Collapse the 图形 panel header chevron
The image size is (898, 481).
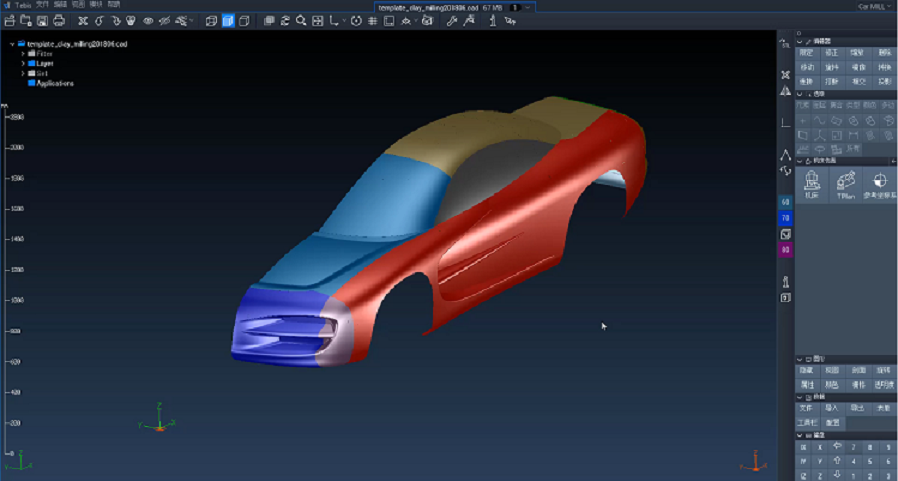click(x=799, y=359)
